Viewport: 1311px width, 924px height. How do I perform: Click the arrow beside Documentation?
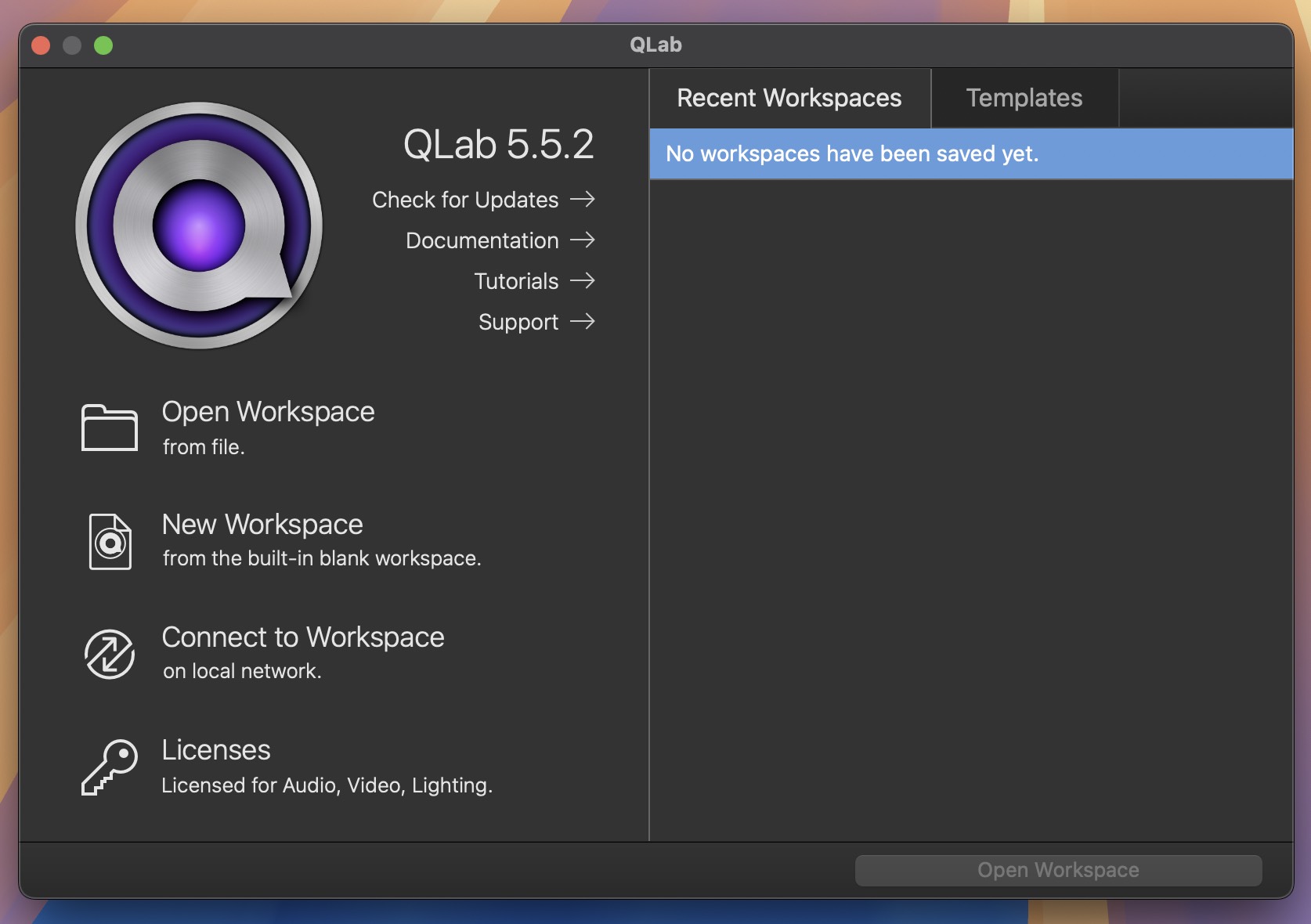pos(583,240)
